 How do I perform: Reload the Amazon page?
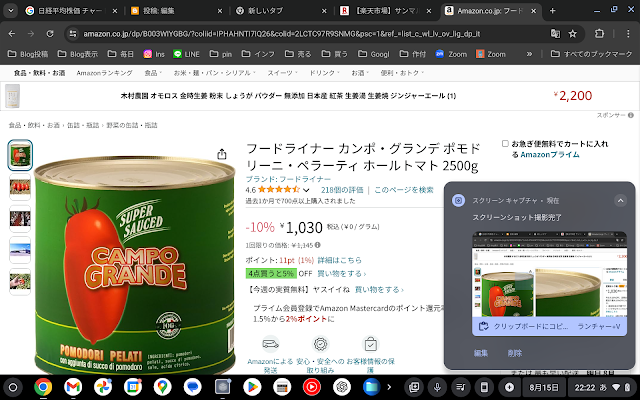click(50, 34)
